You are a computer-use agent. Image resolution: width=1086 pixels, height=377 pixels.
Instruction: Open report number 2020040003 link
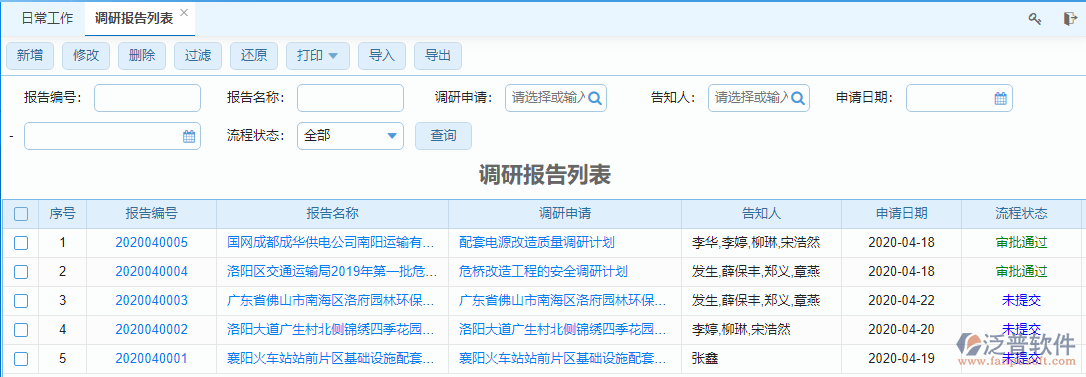pyautogui.click(x=152, y=301)
